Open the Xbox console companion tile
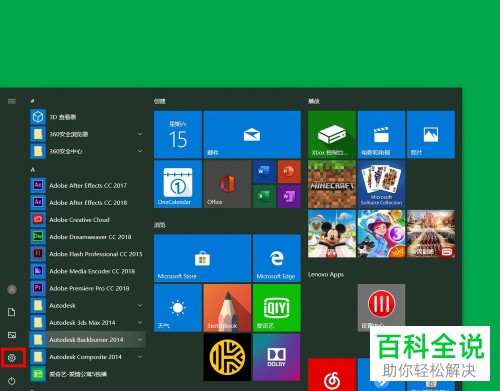Image resolution: width=500 pixels, height=391 pixels. 332,135
